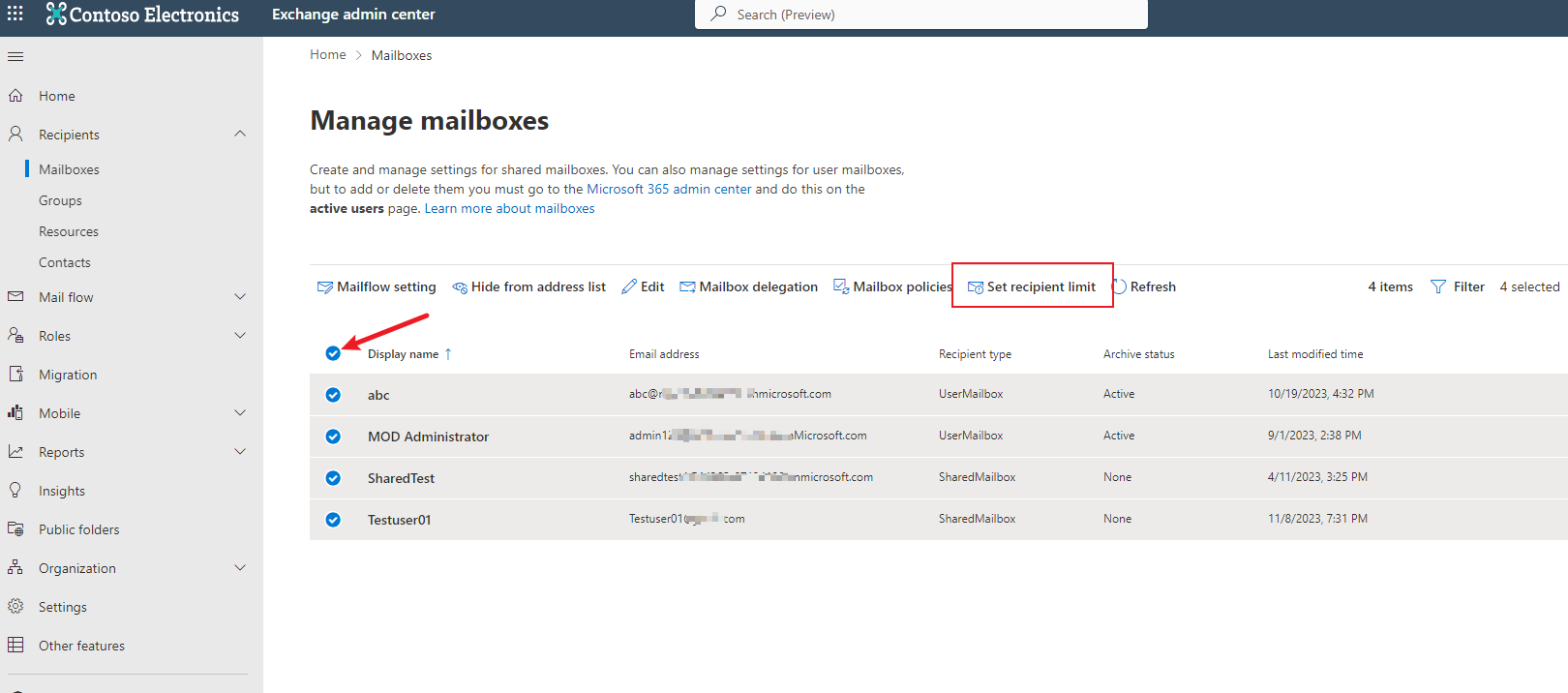This screenshot has width=1568, height=693.
Task: Click the Edit pencil icon
Action: tap(629, 286)
